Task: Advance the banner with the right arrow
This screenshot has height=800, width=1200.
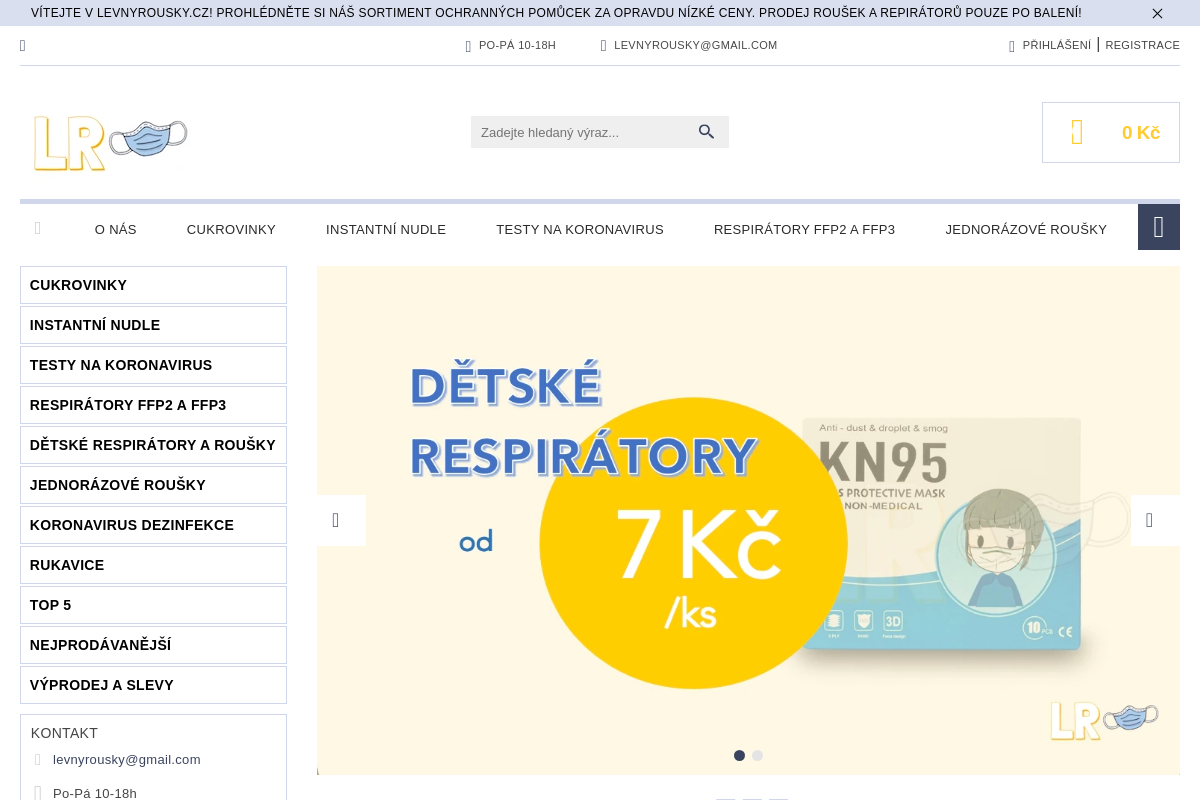Action: [1149, 520]
